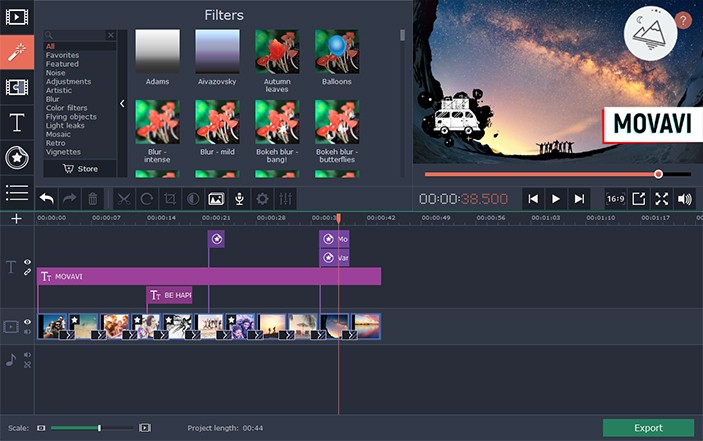Screen dimensions: 703x441
Task: Open the help question mark
Action: 683,20
